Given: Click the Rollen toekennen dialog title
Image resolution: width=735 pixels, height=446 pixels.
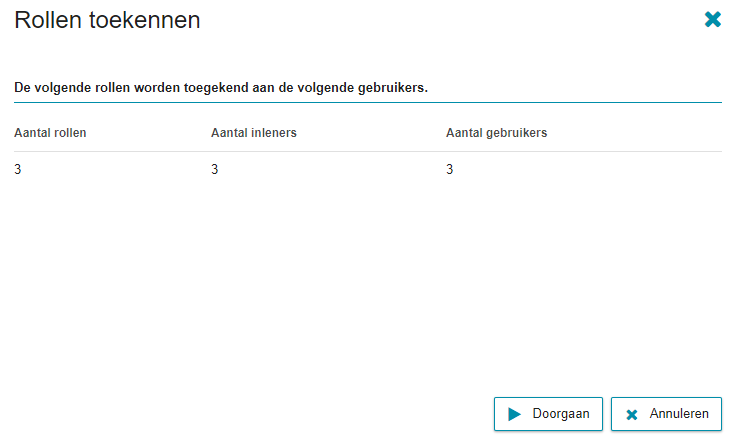Looking at the screenshot, I should [x=107, y=20].
